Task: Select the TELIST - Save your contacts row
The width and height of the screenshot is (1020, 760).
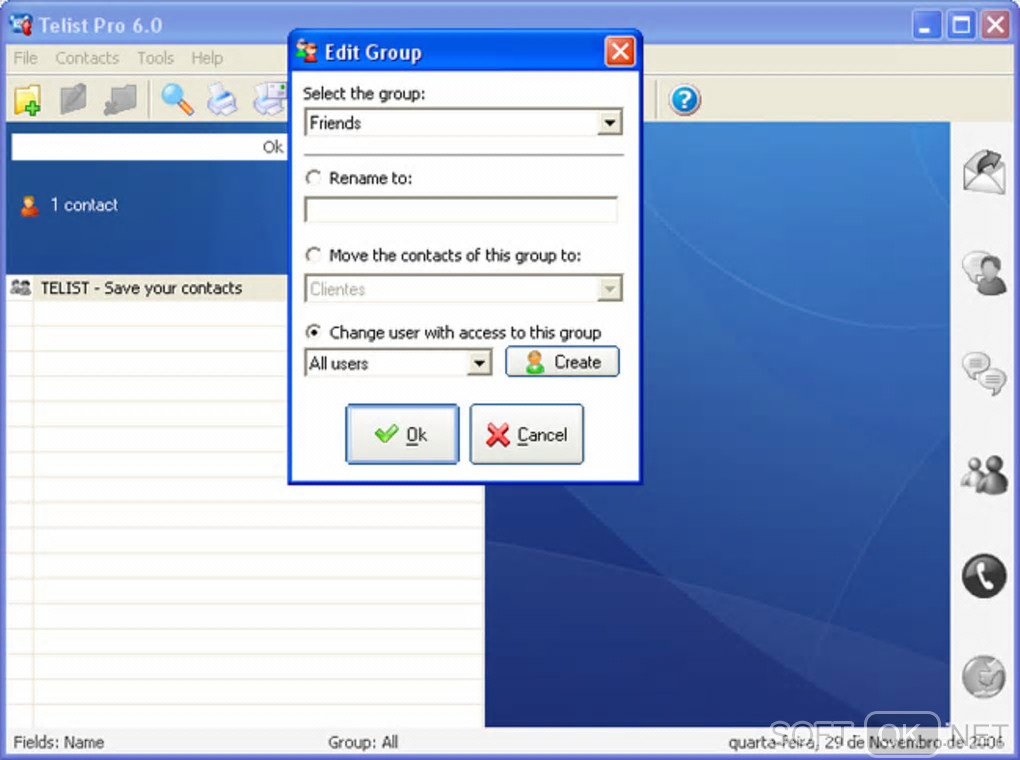Action: (146, 288)
